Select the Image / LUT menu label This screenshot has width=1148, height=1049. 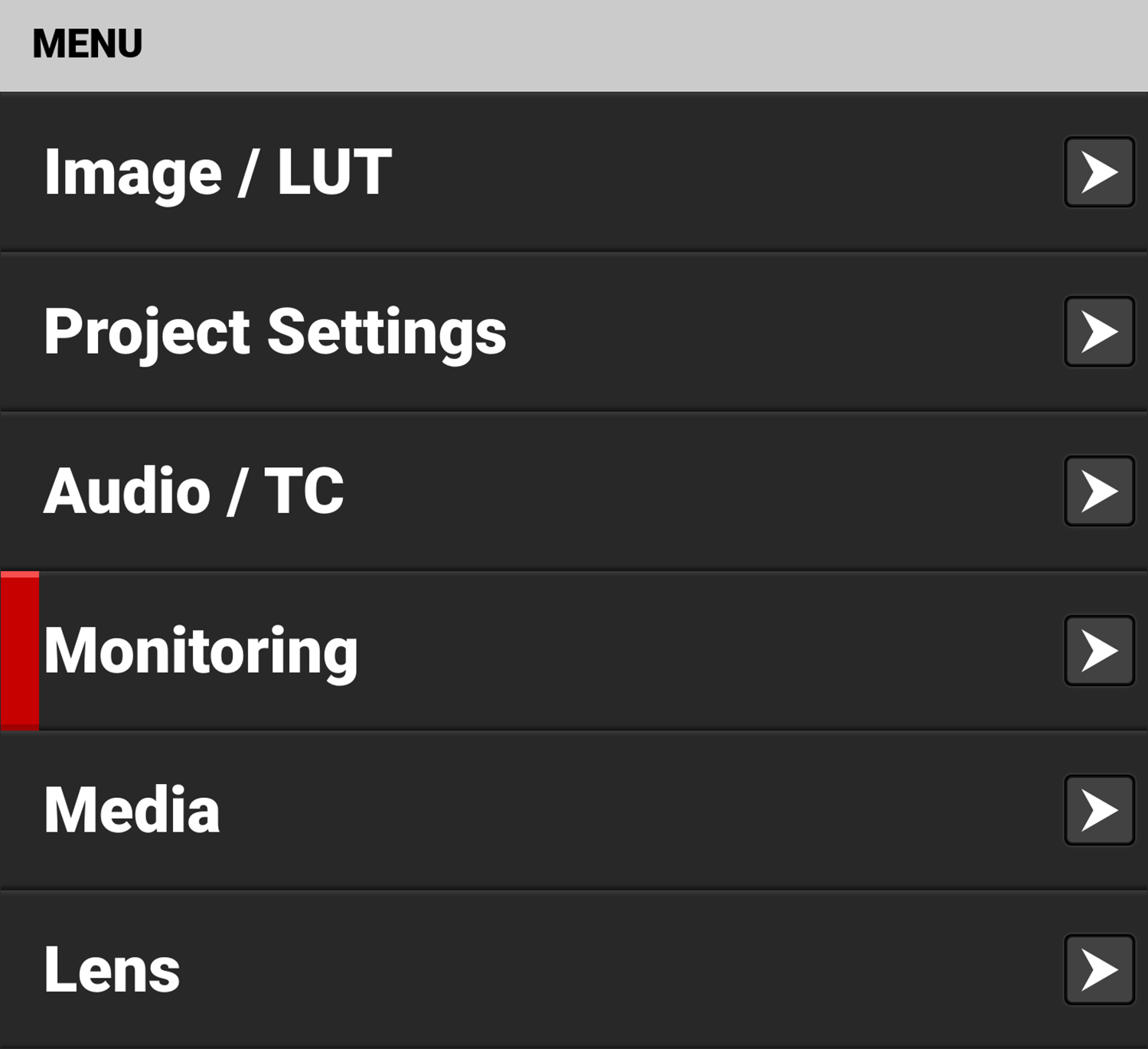pos(218,172)
